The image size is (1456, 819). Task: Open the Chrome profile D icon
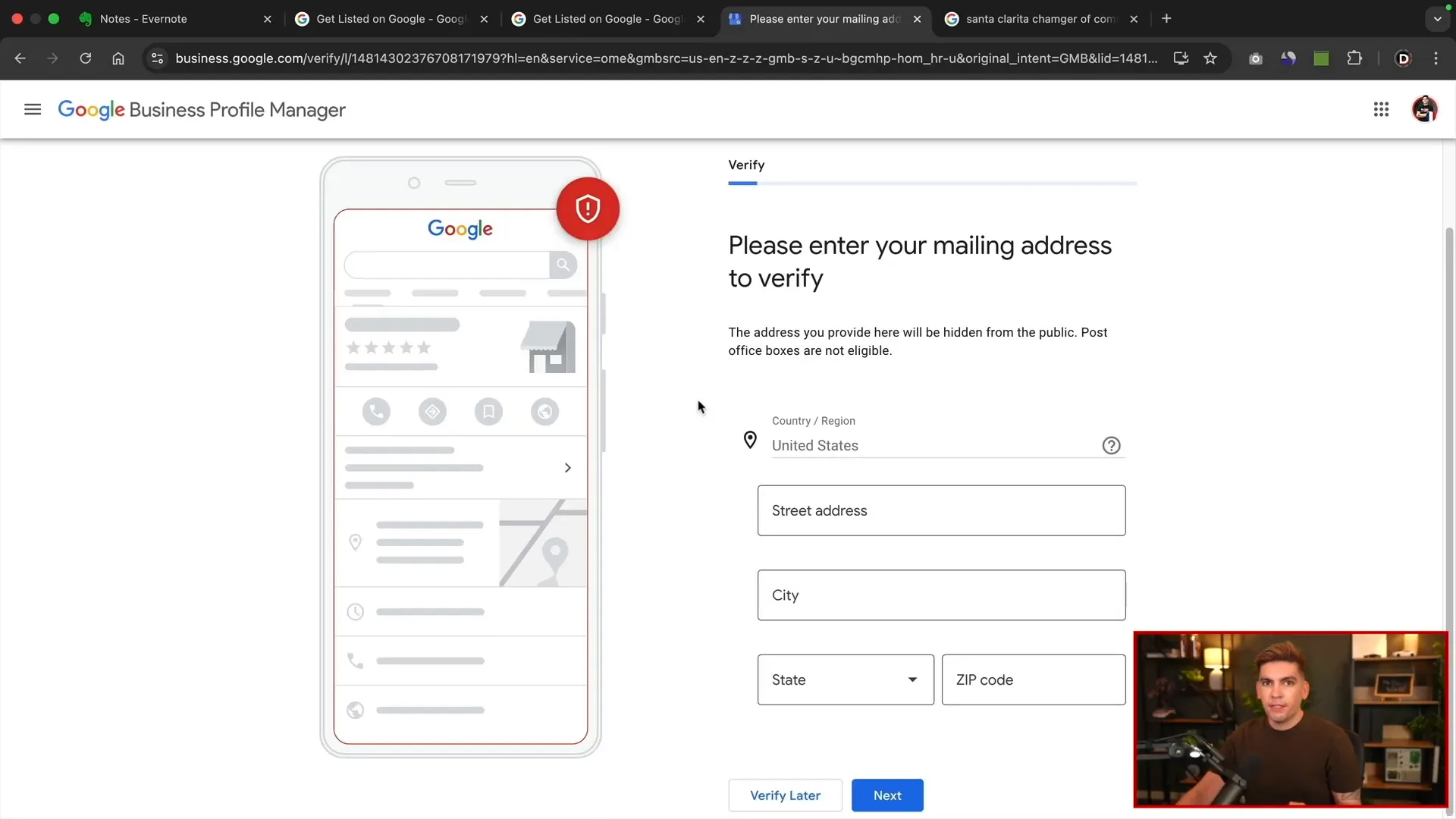pyautogui.click(x=1403, y=58)
